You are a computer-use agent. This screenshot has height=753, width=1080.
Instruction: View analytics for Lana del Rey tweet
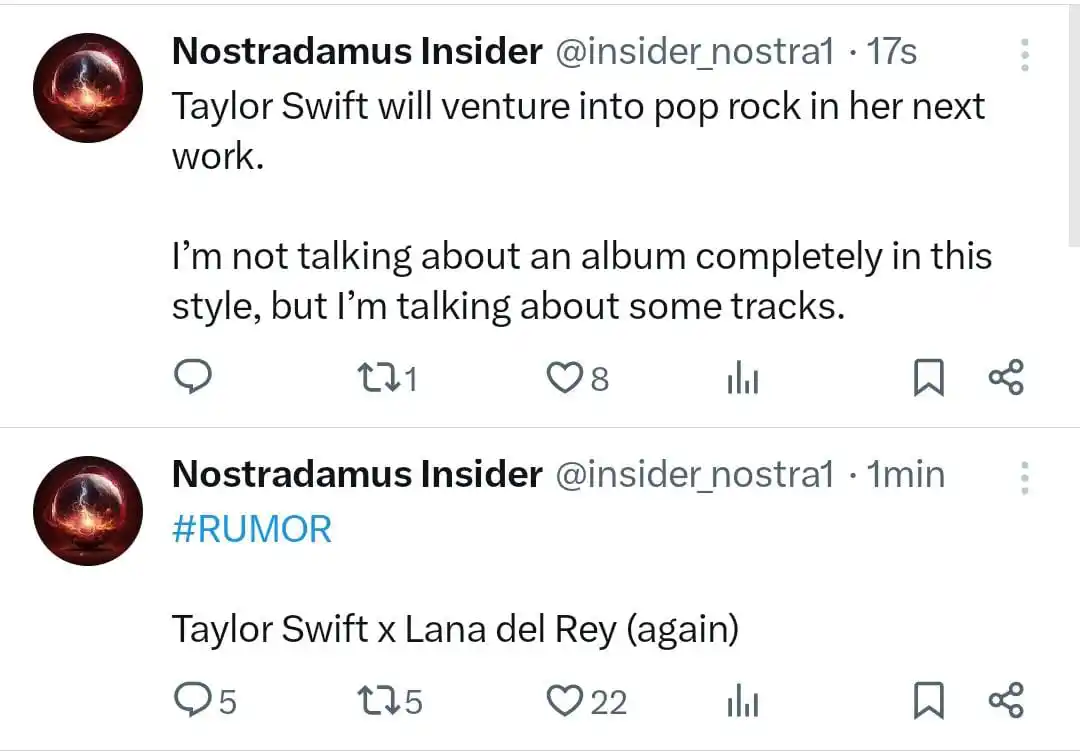point(742,702)
